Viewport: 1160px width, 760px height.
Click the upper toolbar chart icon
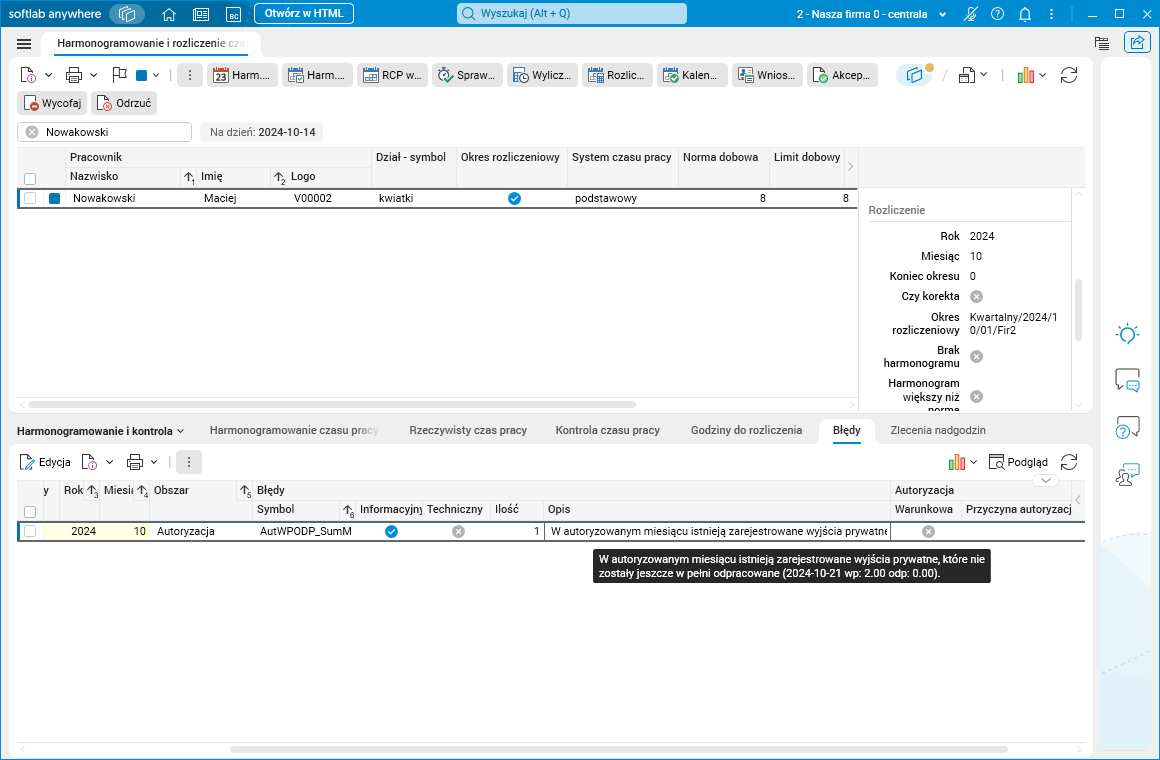click(1025, 75)
